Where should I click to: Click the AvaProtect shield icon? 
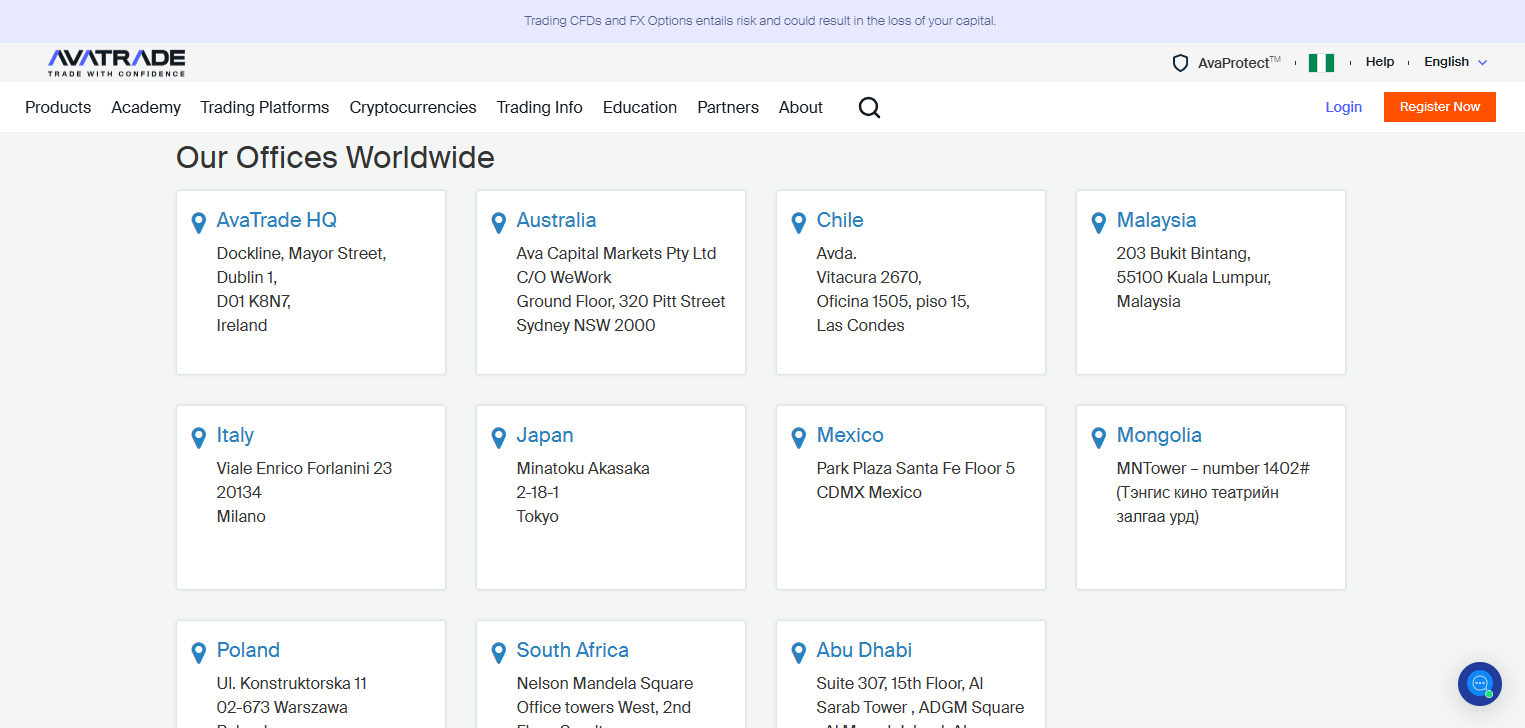pos(1180,63)
